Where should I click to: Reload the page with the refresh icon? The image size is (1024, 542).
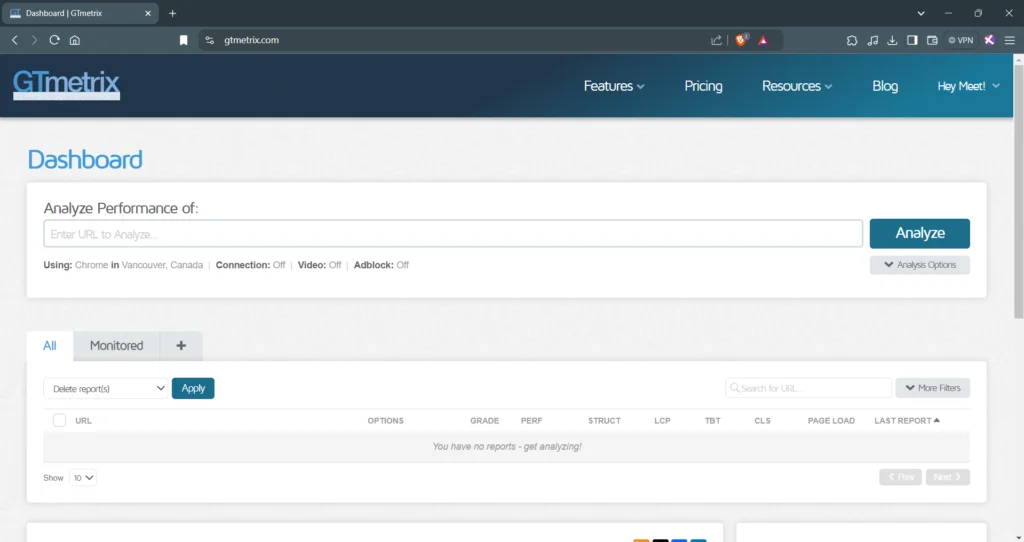[55, 40]
